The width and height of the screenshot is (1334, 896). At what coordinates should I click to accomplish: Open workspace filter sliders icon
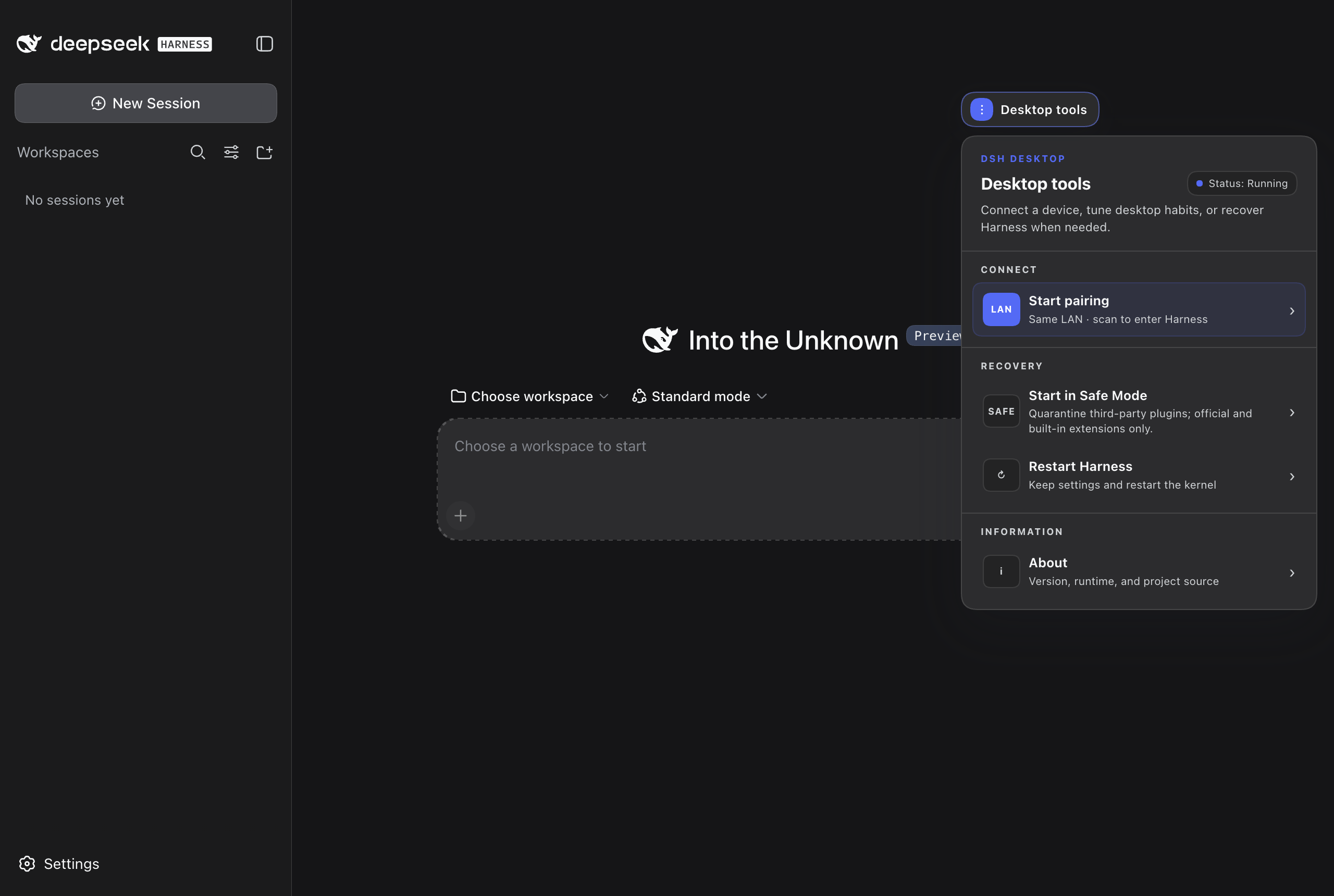(231, 152)
